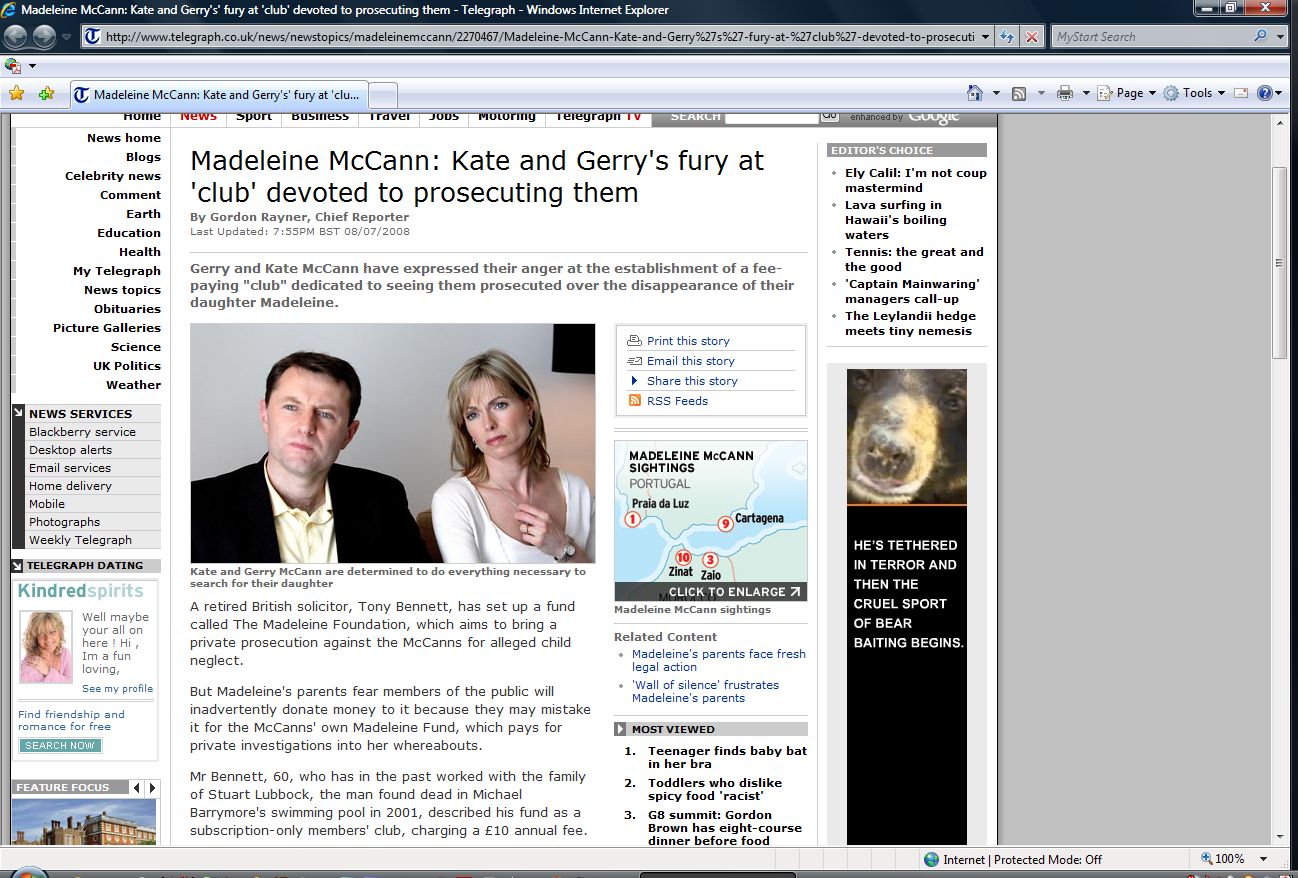Image resolution: width=1298 pixels, height=878 pixels.
Task: Open the Help question mark icon
Action: pyautogui.click(x=1265, y=93)
